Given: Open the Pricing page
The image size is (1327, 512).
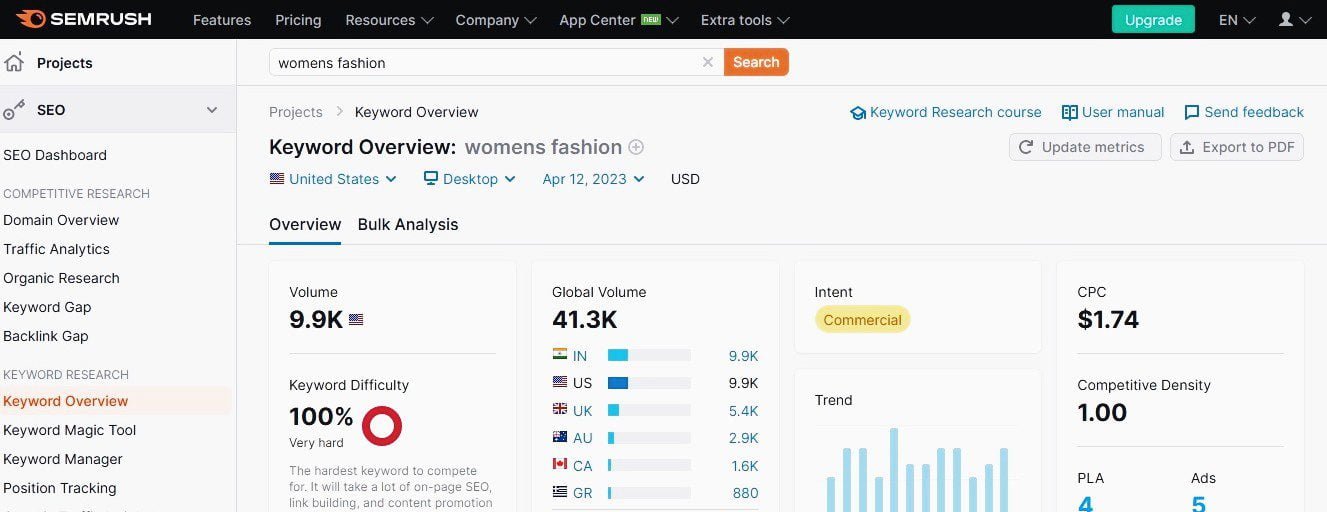Looking at the screenshot, I should 298,20.
